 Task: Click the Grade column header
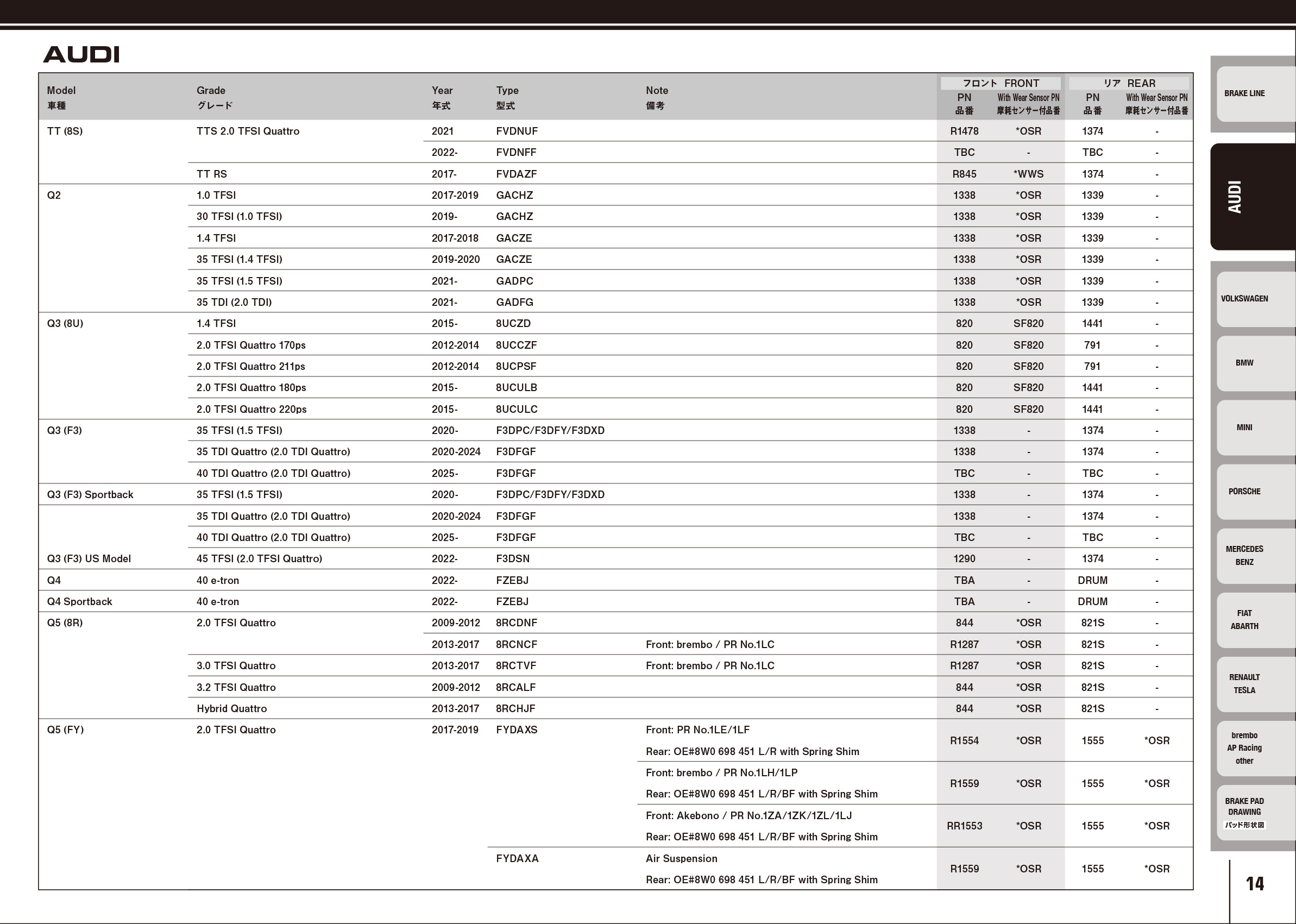tap(215, 97)
